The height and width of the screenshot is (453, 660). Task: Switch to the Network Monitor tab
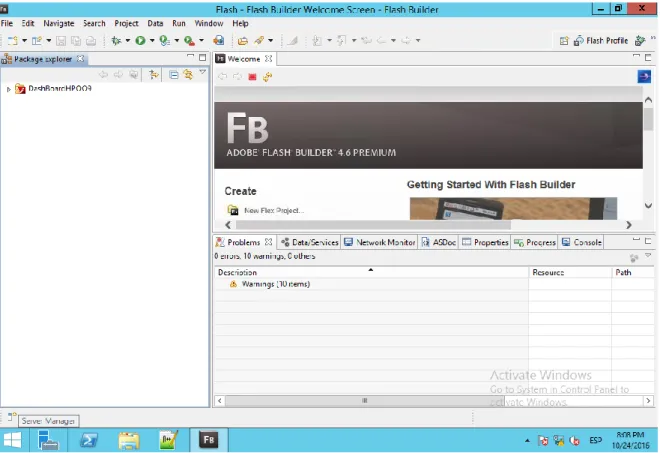click(379, 242)
